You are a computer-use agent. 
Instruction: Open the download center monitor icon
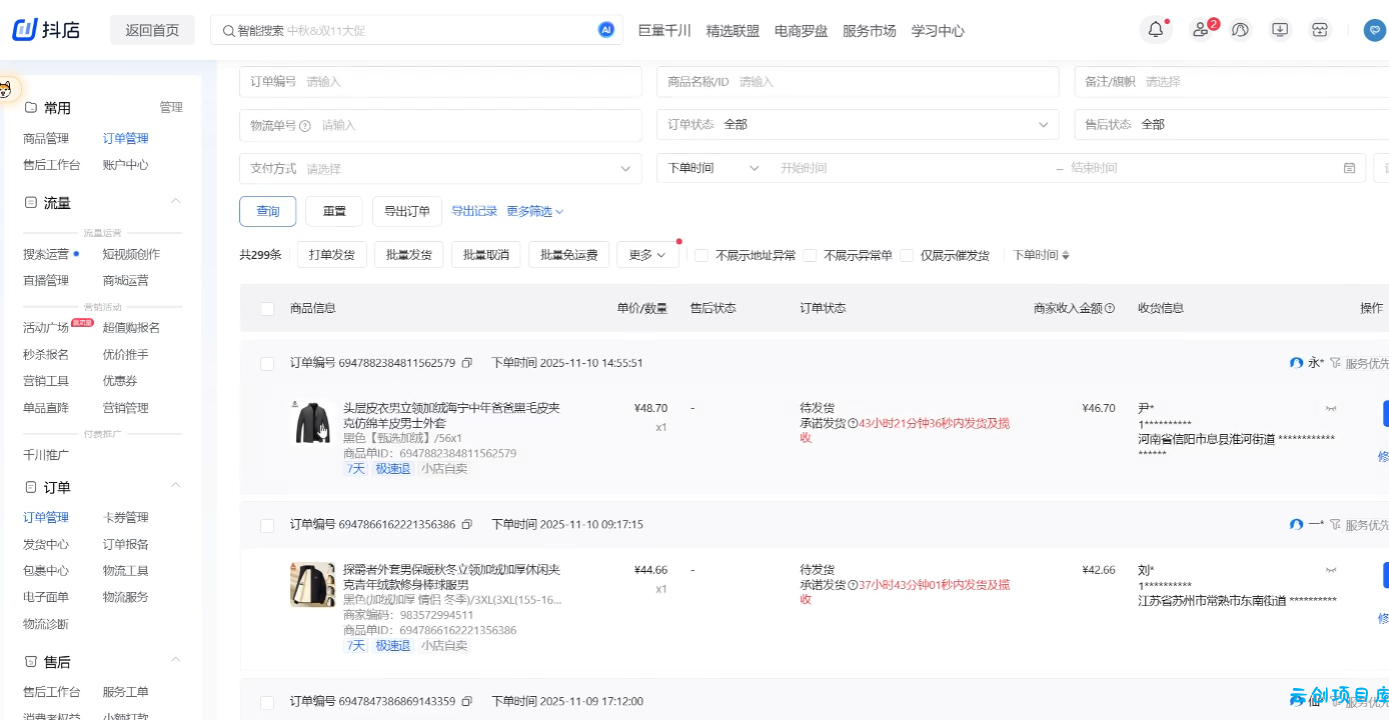pyautogui.click(x=1280, y=30)
